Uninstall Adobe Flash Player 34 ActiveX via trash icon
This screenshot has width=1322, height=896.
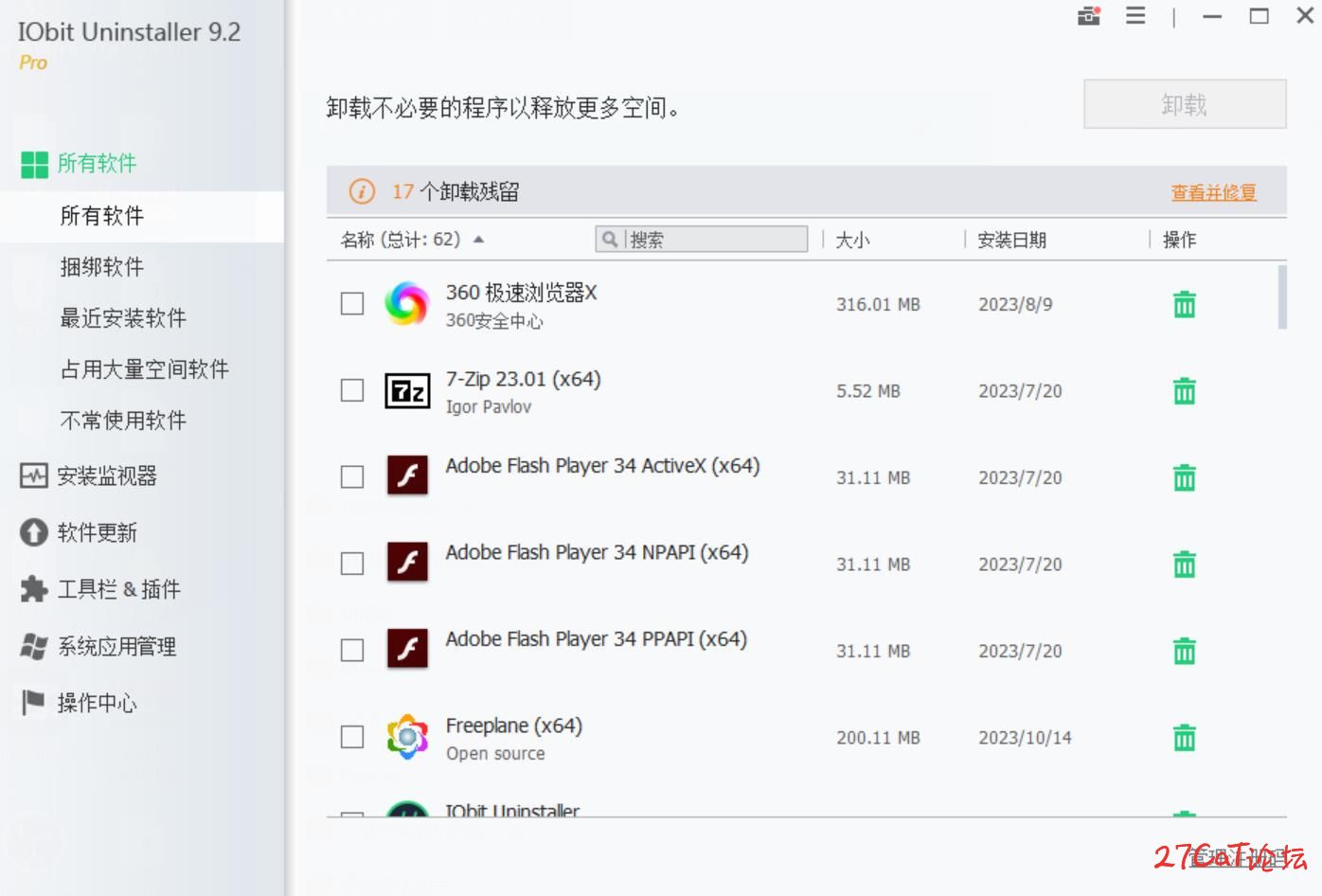click(1184, 478)
